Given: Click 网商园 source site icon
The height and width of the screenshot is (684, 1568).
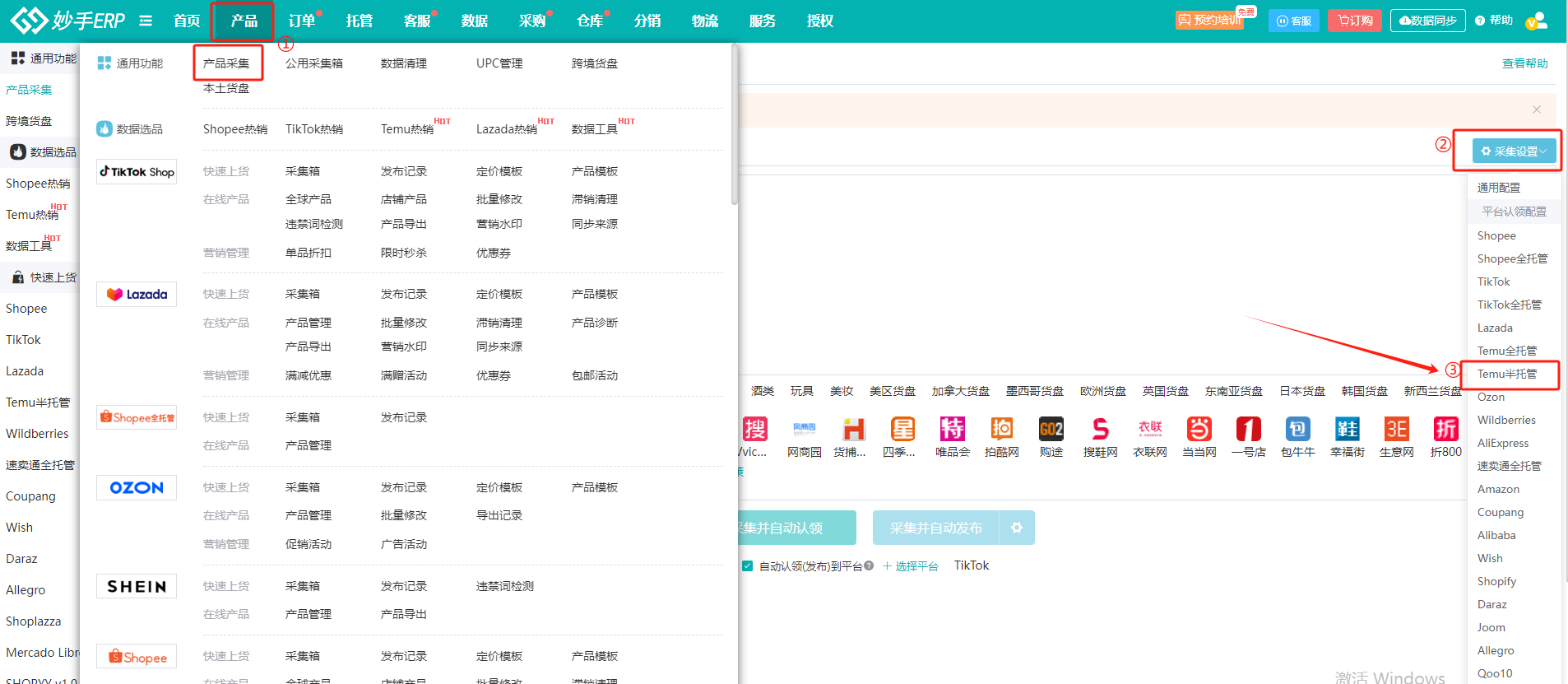Looking at the screenshot, I should pyautogui.click(x=804, y=429).
